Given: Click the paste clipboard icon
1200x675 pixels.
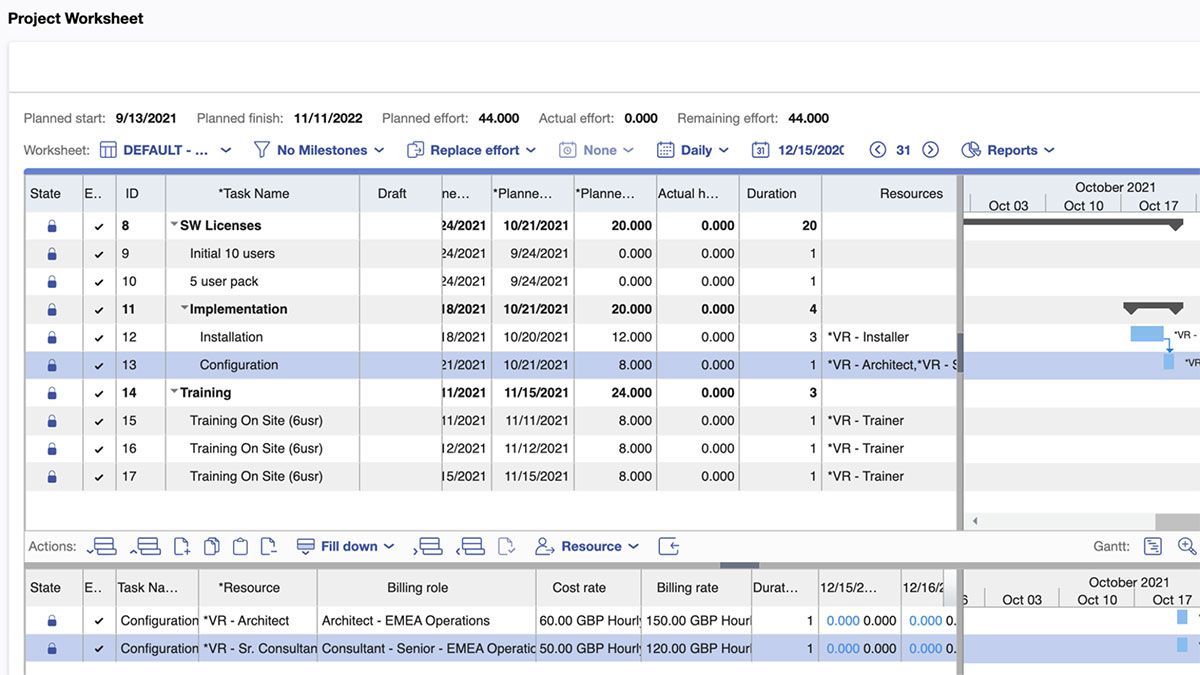Looking at the screenshot, I should tap(240, 546).
